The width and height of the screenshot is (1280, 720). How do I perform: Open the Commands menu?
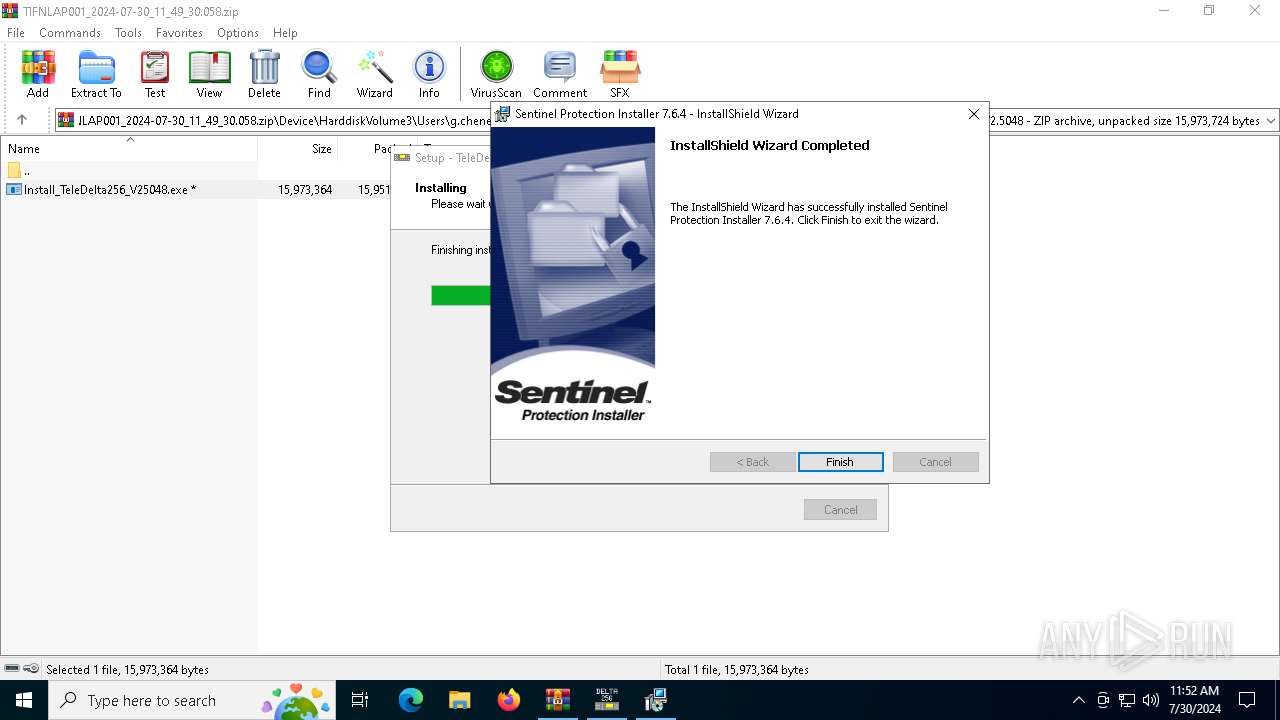[x=70, y=32]
